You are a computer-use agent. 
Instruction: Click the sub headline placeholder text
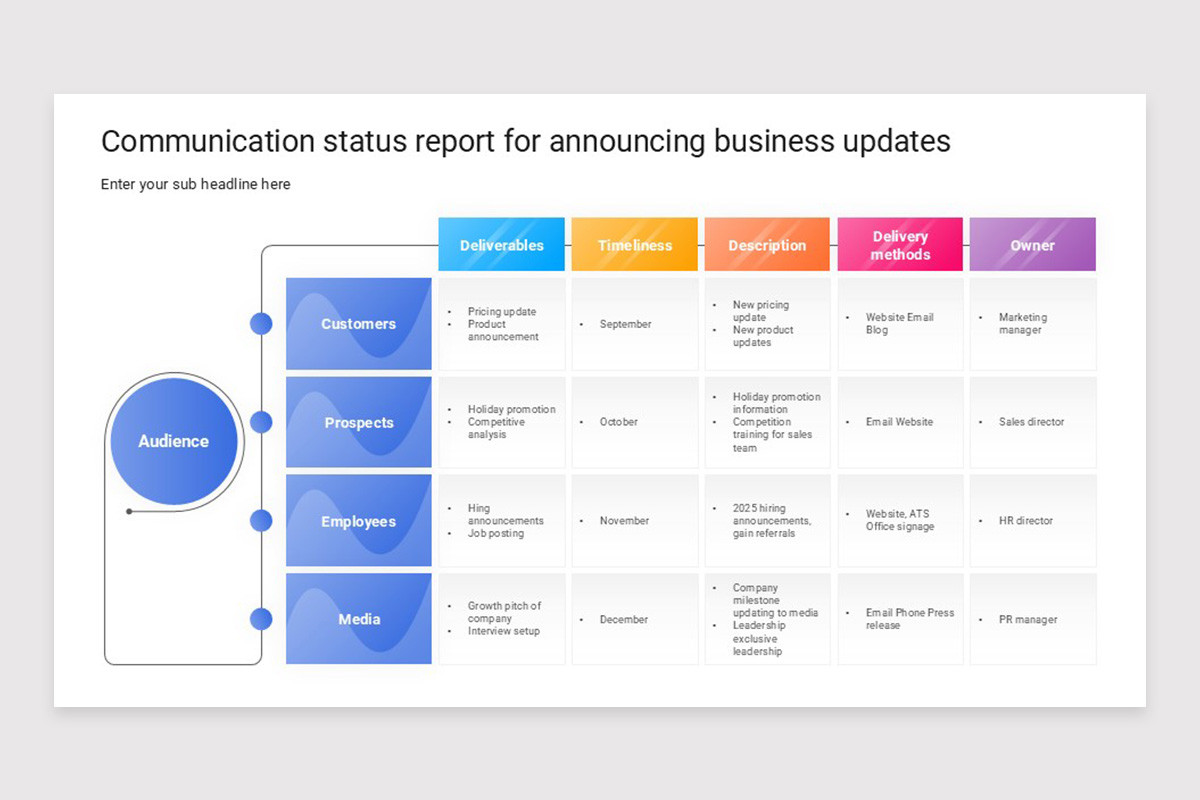pyautogui.click(x=195, y=184)
